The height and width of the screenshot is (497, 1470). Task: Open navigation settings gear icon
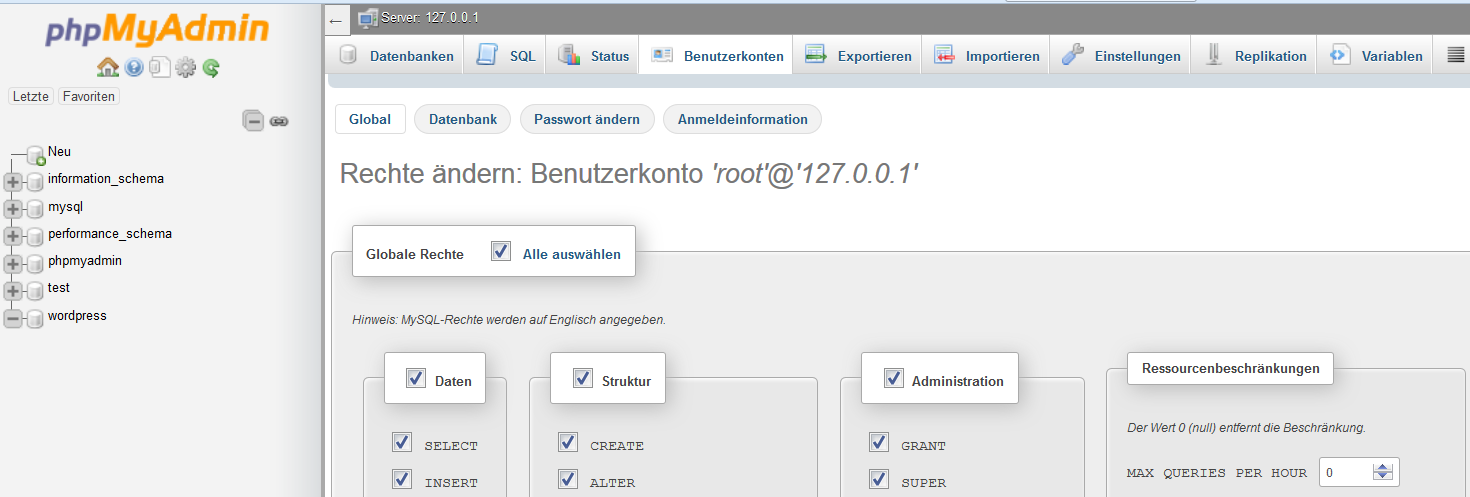click(185, 68)
